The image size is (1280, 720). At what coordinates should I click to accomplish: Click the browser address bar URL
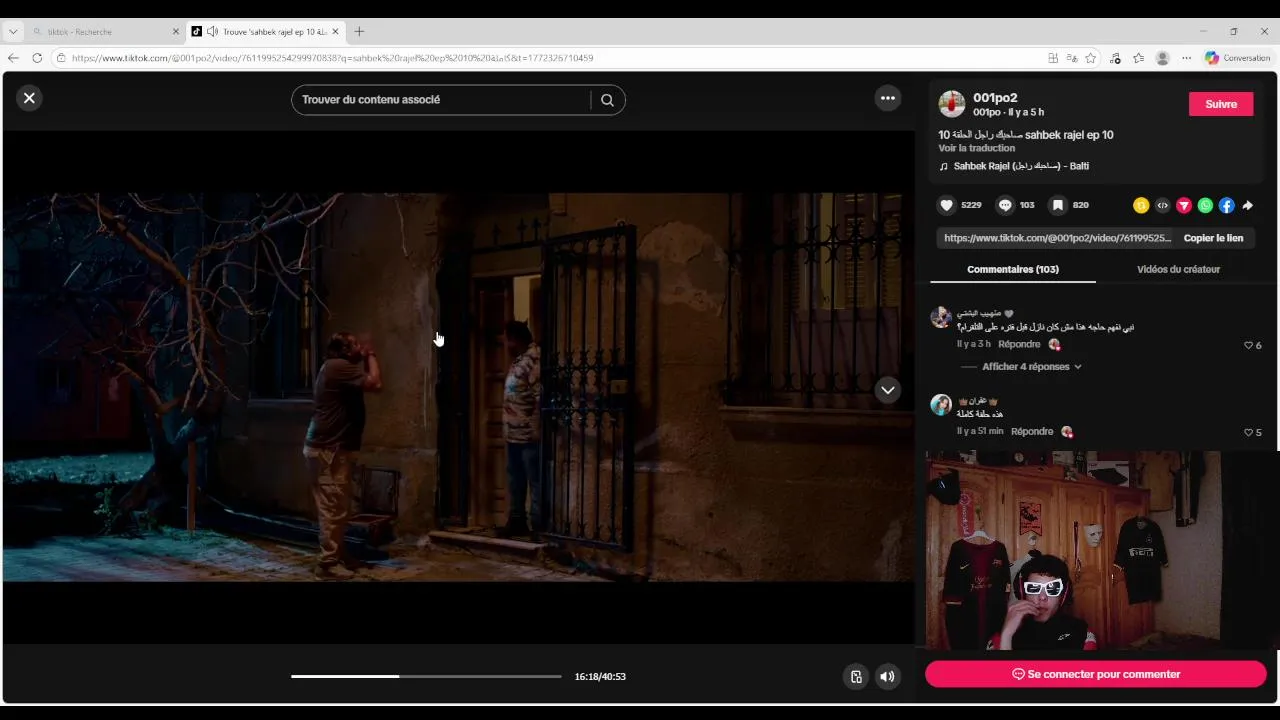pyautogui.click(x=333, y=58)
